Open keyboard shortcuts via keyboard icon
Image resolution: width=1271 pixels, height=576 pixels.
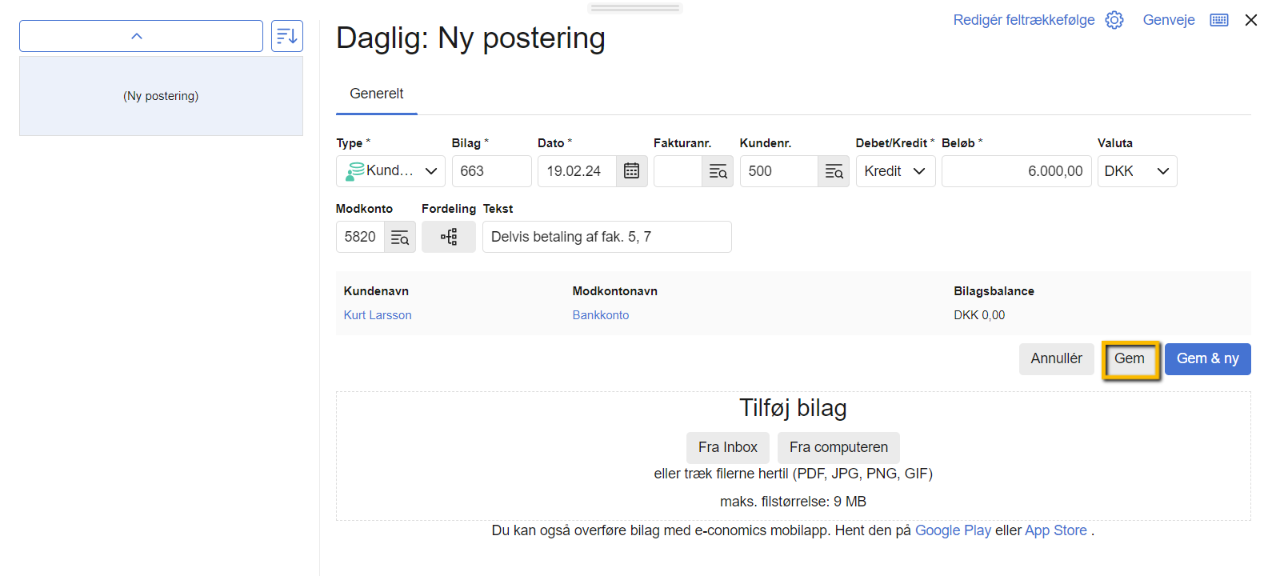click(1218, 19)
